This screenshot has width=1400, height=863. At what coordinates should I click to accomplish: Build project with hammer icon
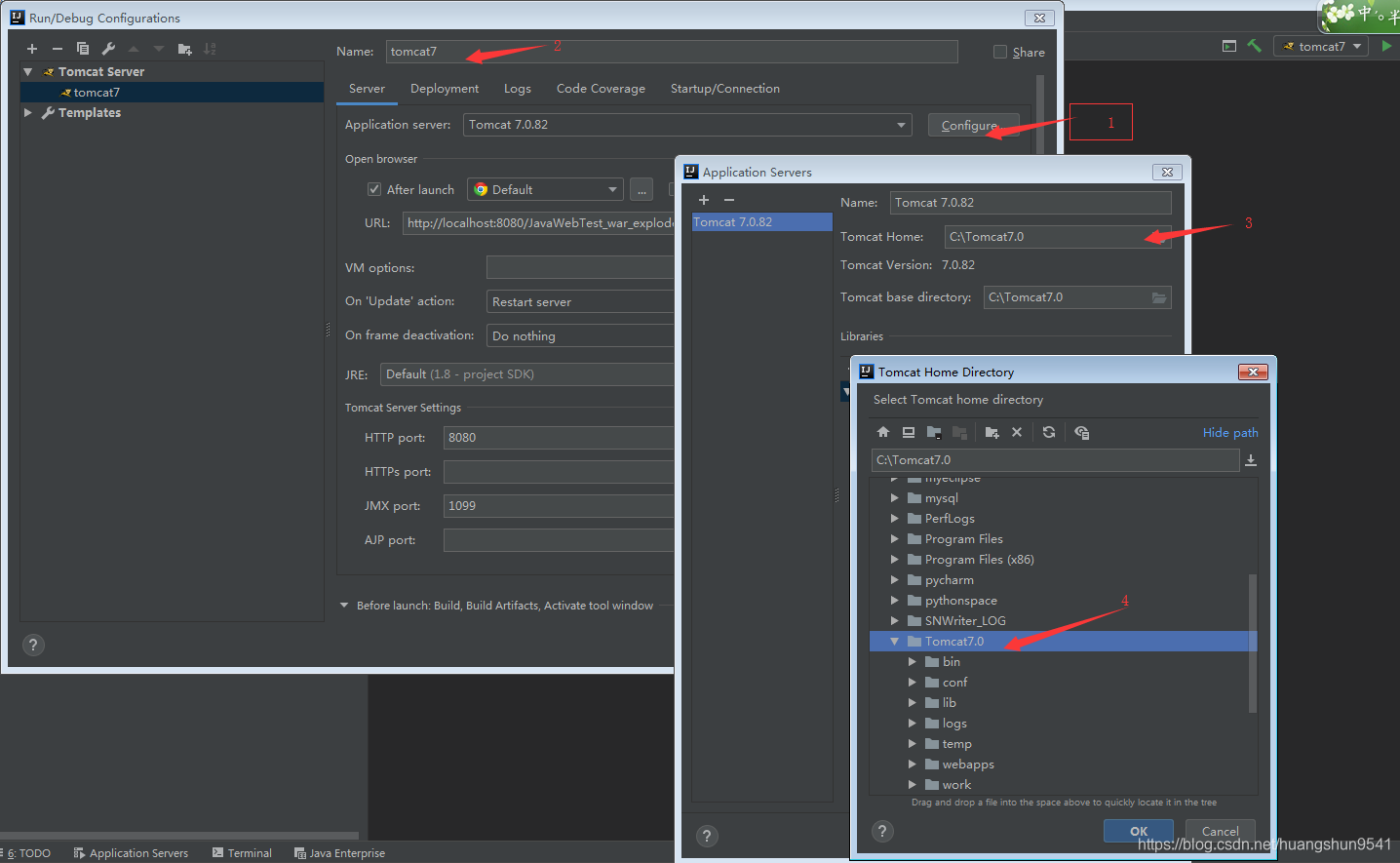[x=1255, y=46]
